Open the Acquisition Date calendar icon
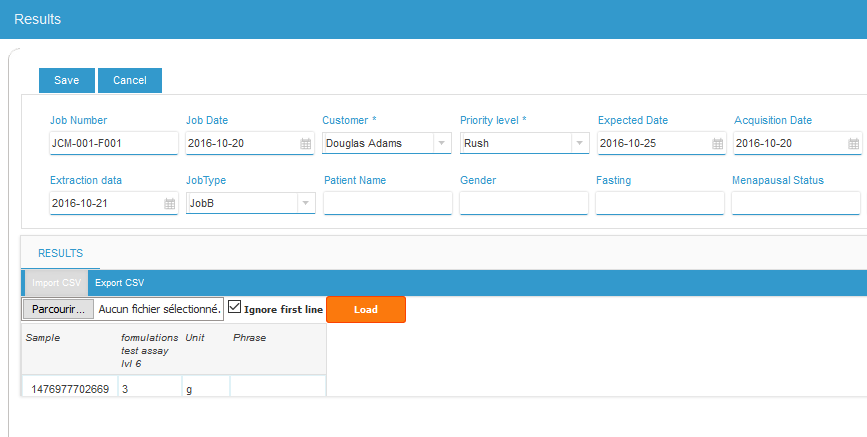The height and width of the screenshot is (437, 867). 853,144
